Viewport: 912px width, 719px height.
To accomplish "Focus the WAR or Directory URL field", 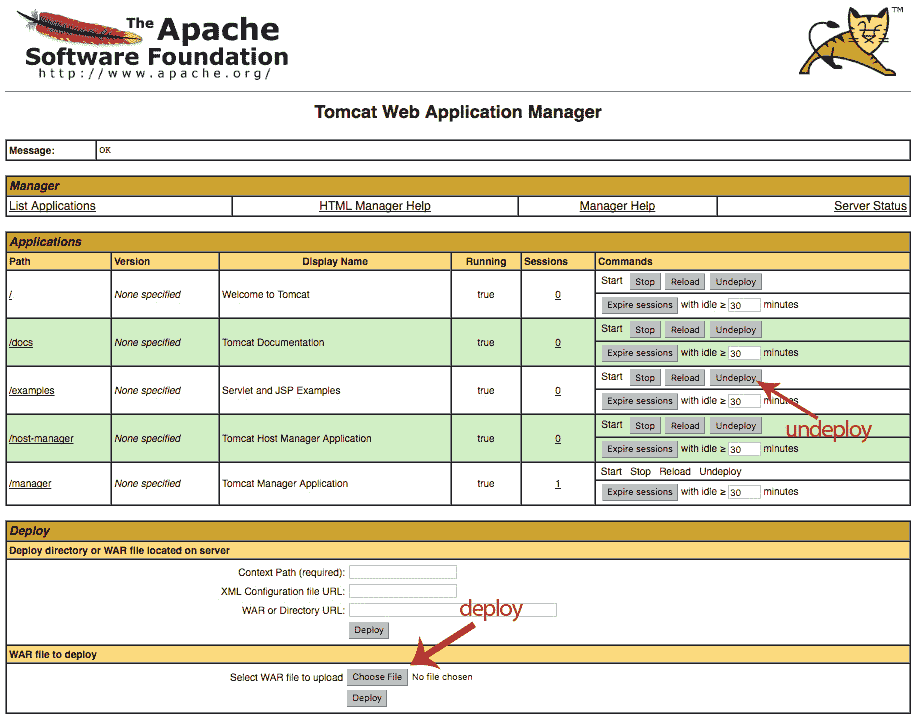I will click(x=453, y=610).
